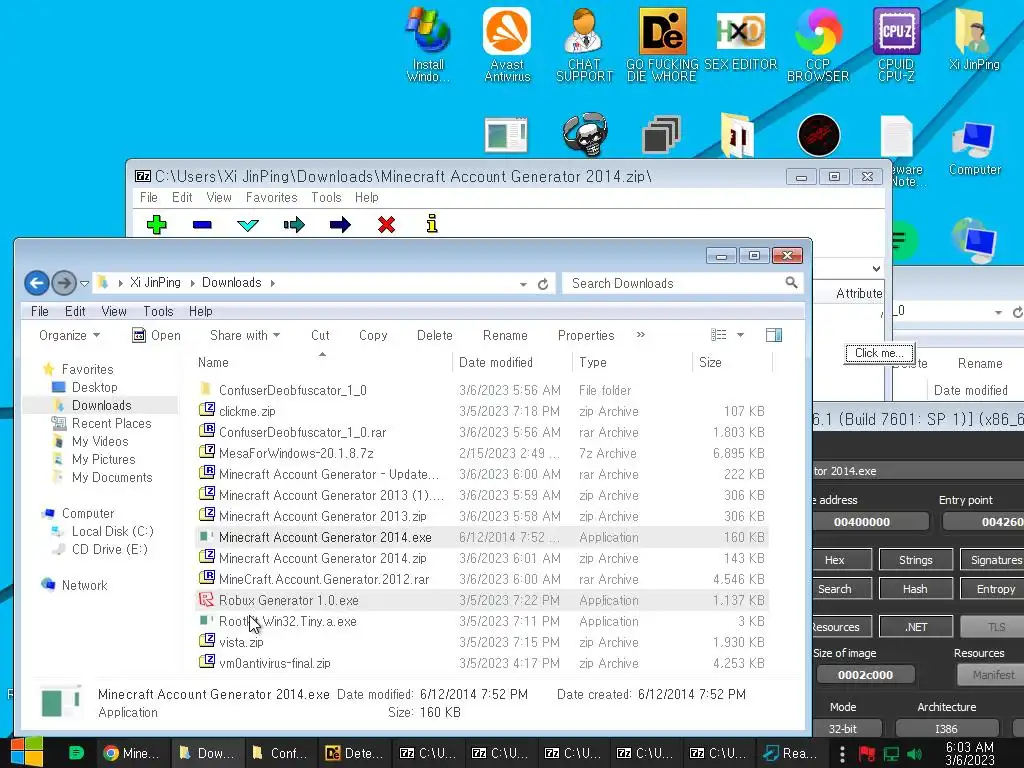The image size is (1024, 768).
Task: Open the File menu in Explorer
Action: coord(40,312)
